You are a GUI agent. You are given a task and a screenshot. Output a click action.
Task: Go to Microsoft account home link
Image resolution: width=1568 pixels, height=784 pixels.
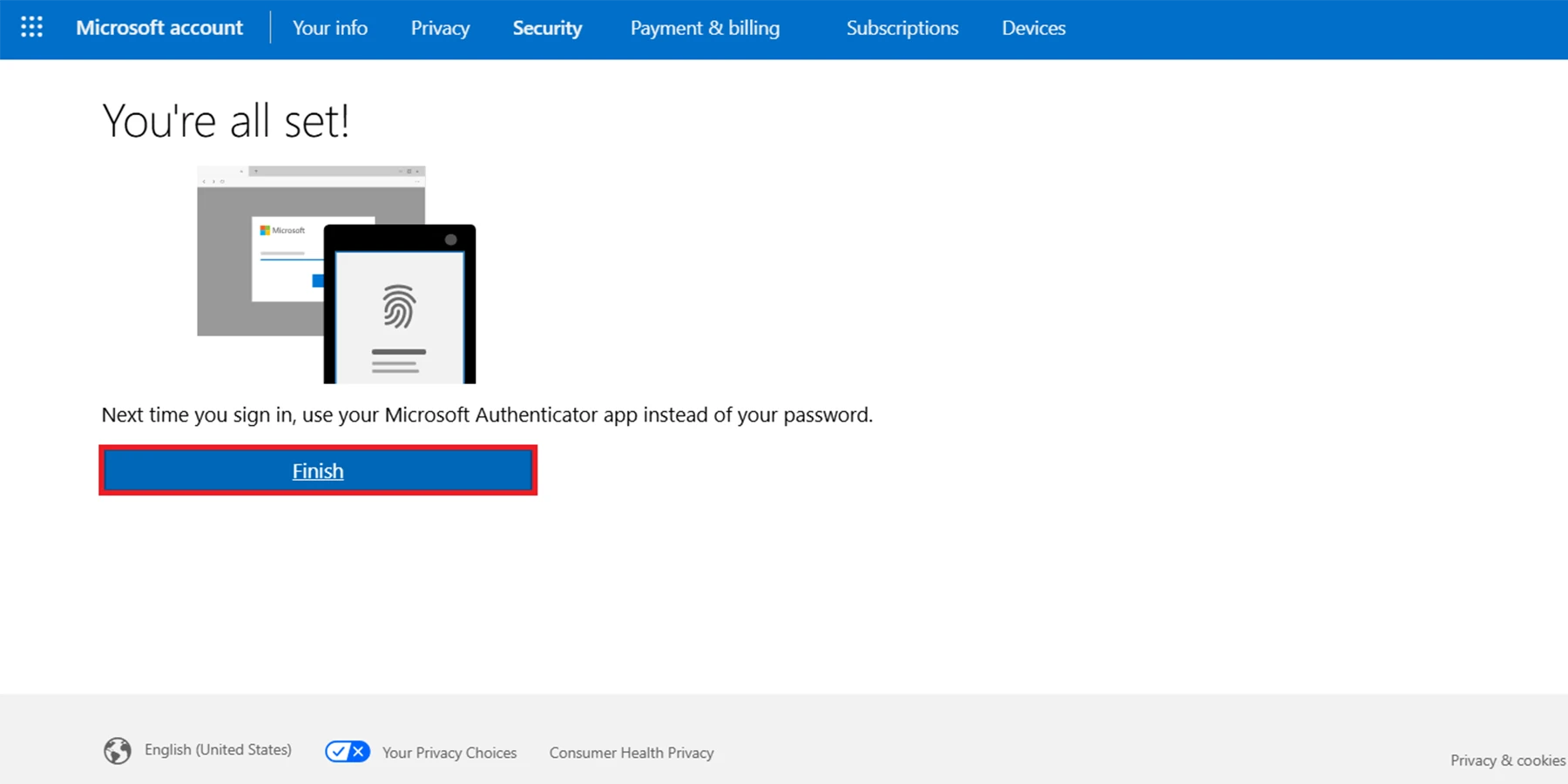pyautogui.click(x=159, y=28)
